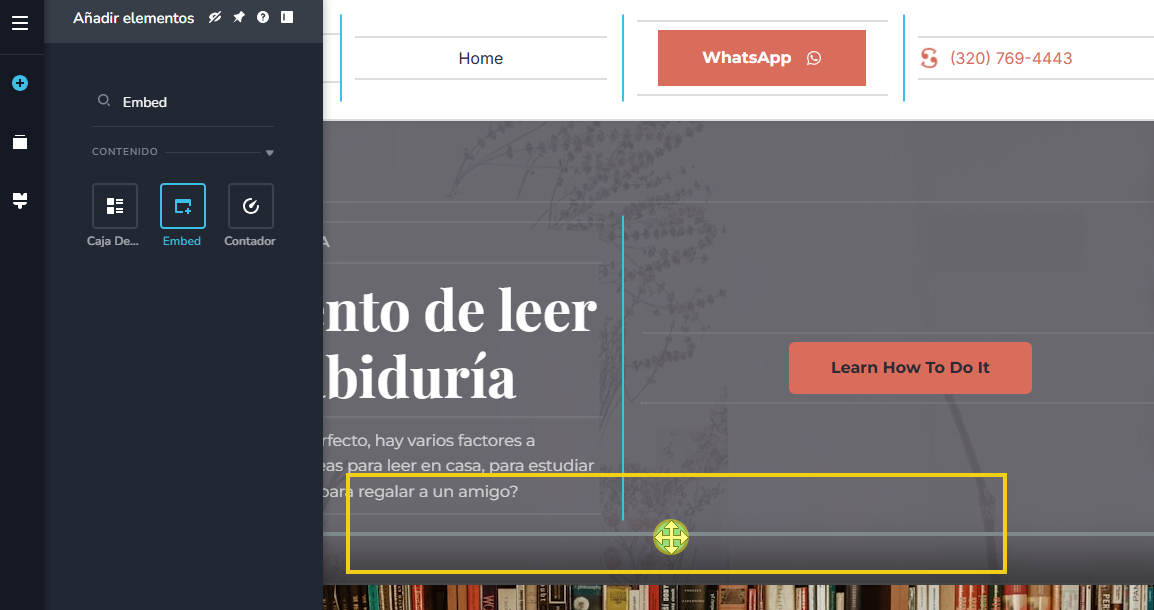Screen dimensions: 1154x610
Task: Click the WhatsApp logo on the header button
Action: coord(815,58)
